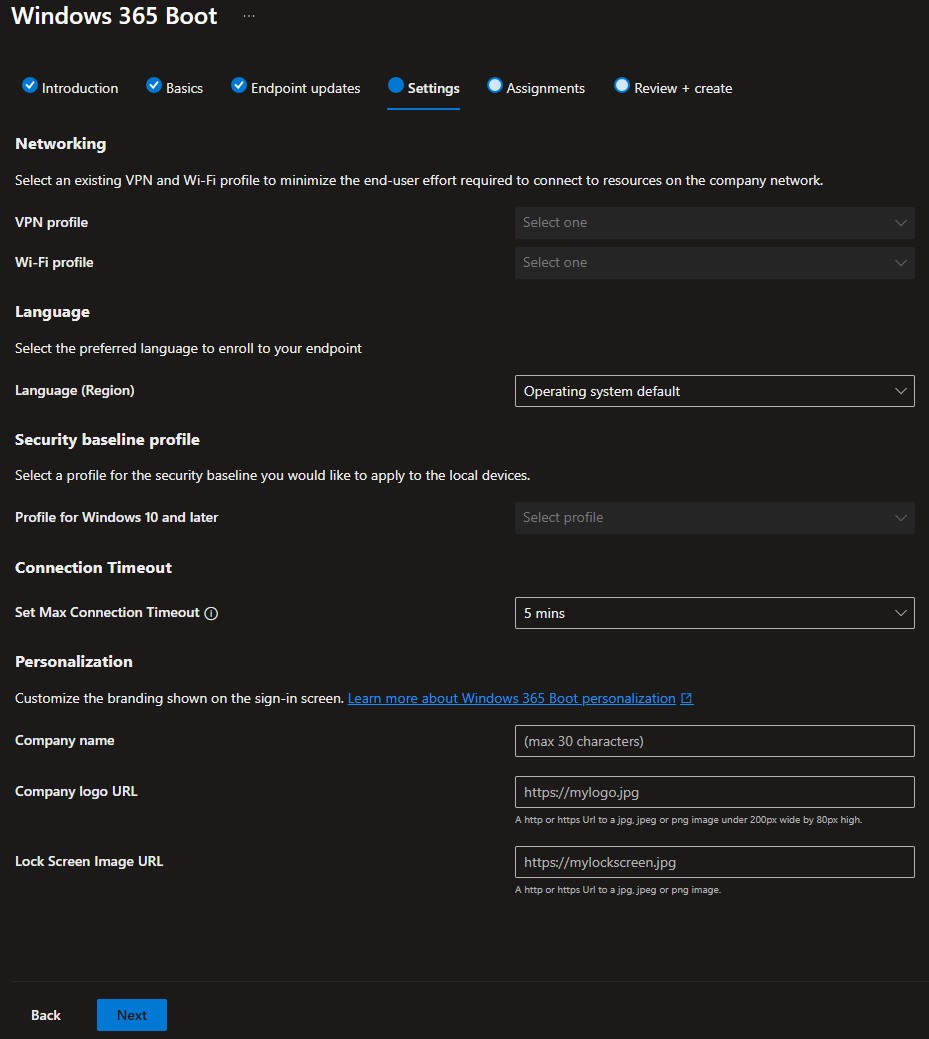Switch to the Assignments tab

(545, 88)
